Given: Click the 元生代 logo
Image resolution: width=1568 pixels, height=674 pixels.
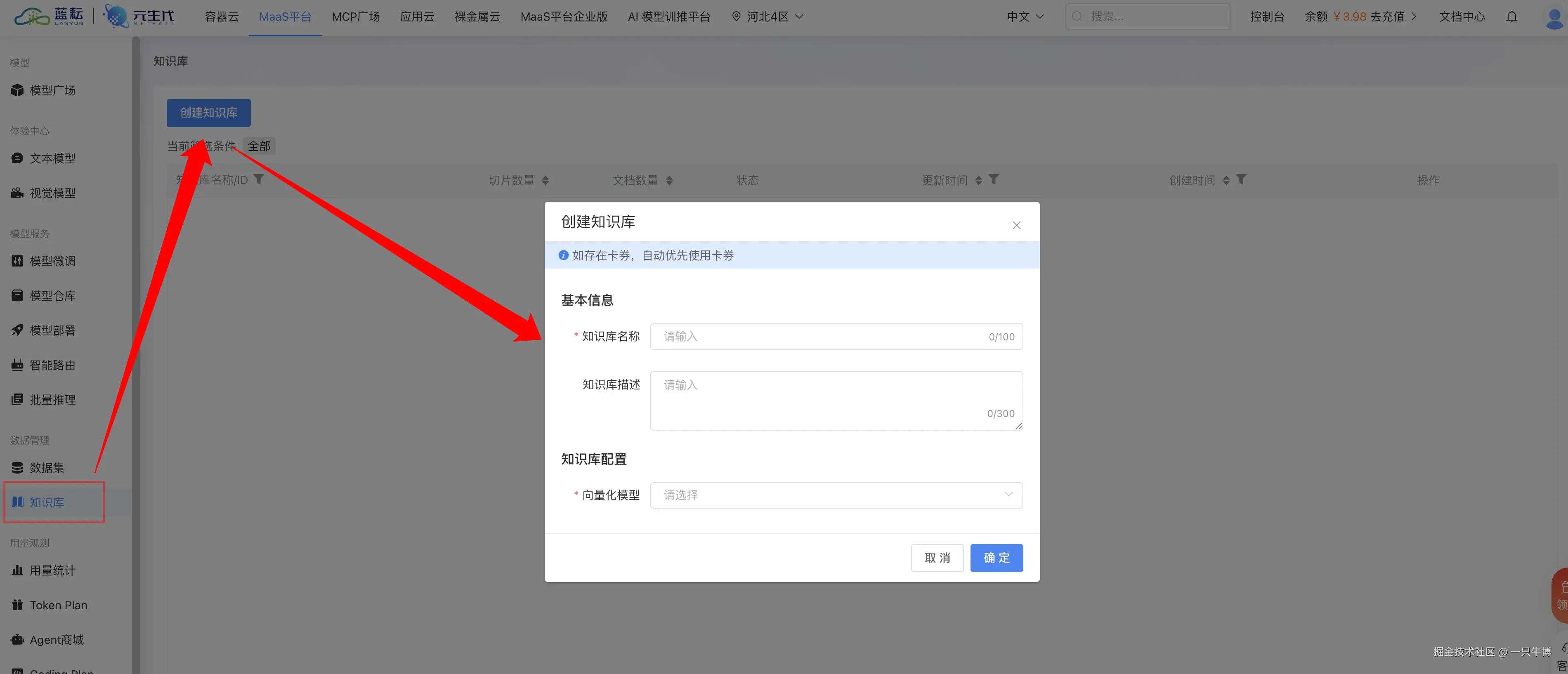Looking at the screenshot, I should click(x=139, y=16).
